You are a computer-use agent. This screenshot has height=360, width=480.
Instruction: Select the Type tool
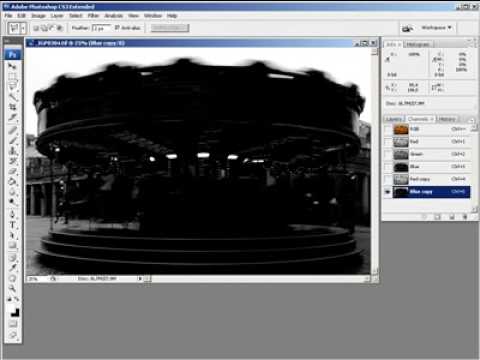(13, 225)
